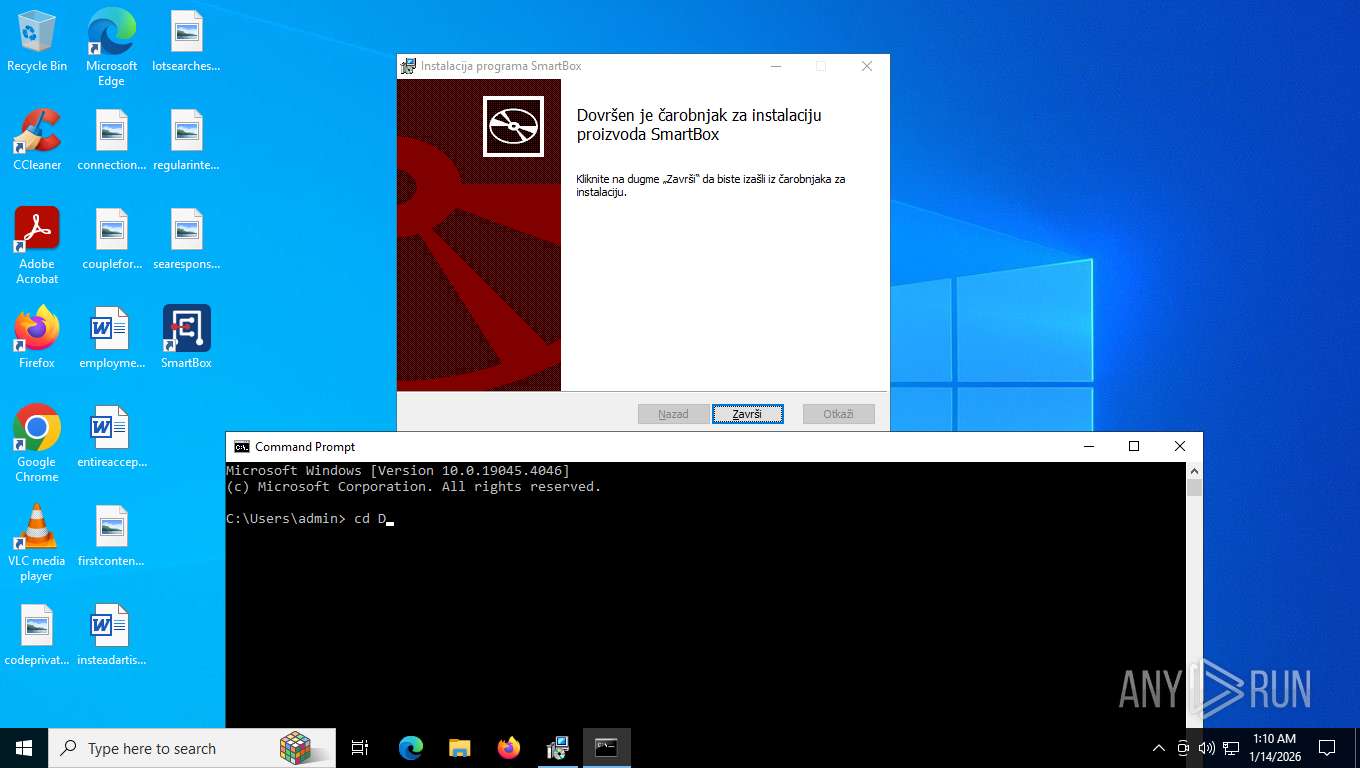Click the 'Microsoft Windows [Version 10.0.19045.4046]' line
The width and height of the screenshot is (1360, 768).
pos(398,471)
